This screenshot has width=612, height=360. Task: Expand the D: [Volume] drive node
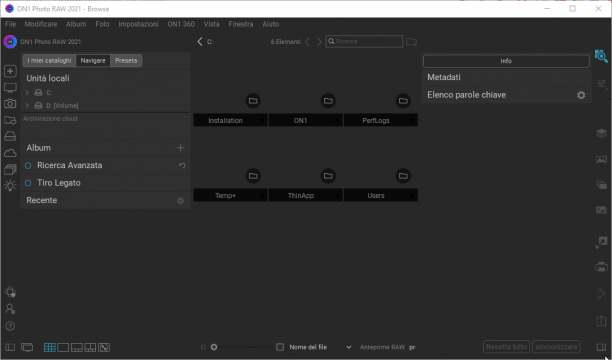tap(27, 105)
